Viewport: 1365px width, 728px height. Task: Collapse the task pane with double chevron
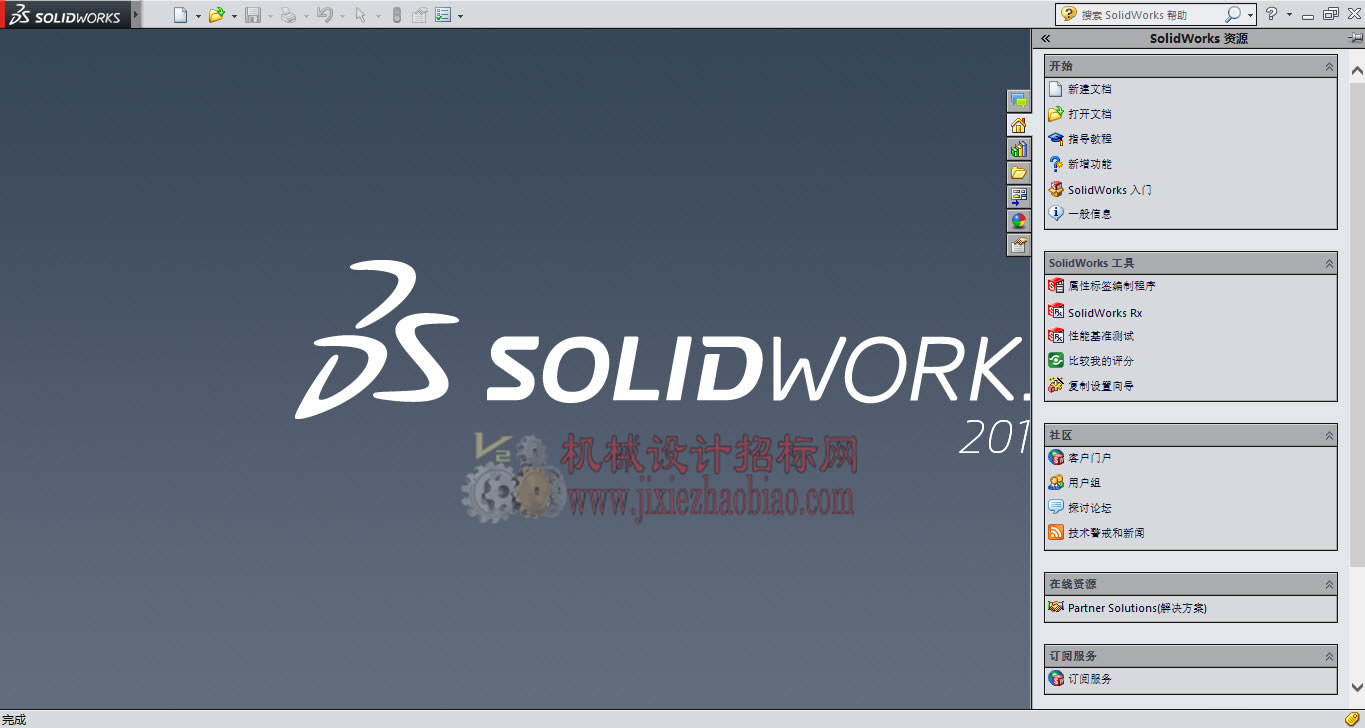[1045, 38]
